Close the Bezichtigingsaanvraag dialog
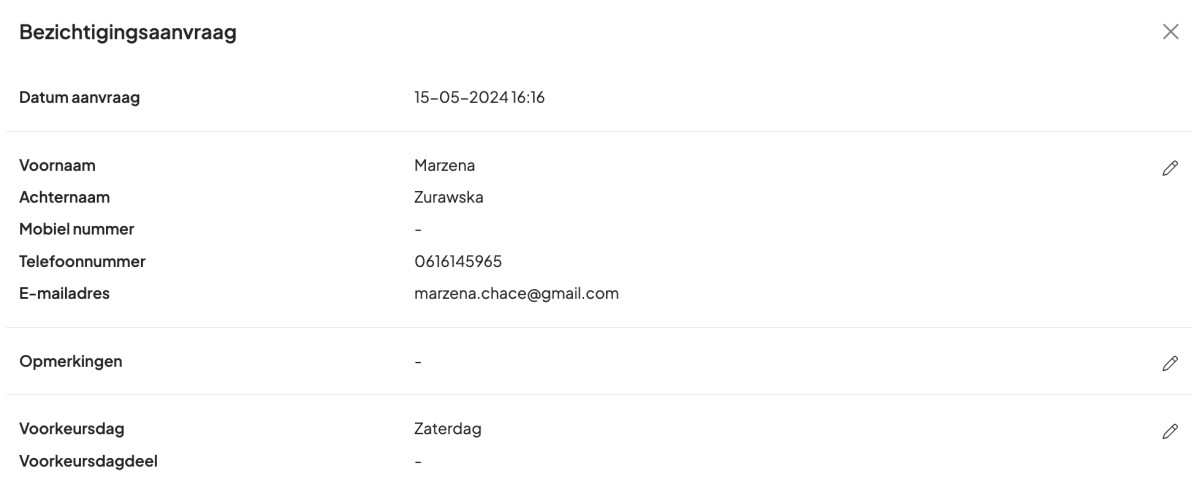Viewport: 1200px width, 485px height. coord(1171,32)
